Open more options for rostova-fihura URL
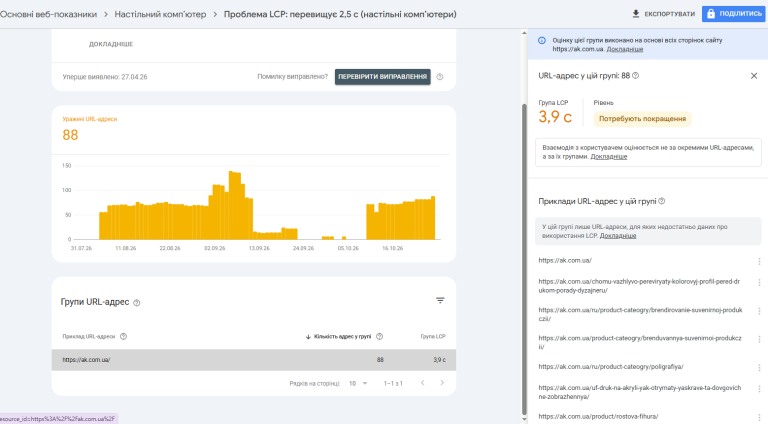Image resolution: width=768 pixels, height=424 pixels. [759, 417]
